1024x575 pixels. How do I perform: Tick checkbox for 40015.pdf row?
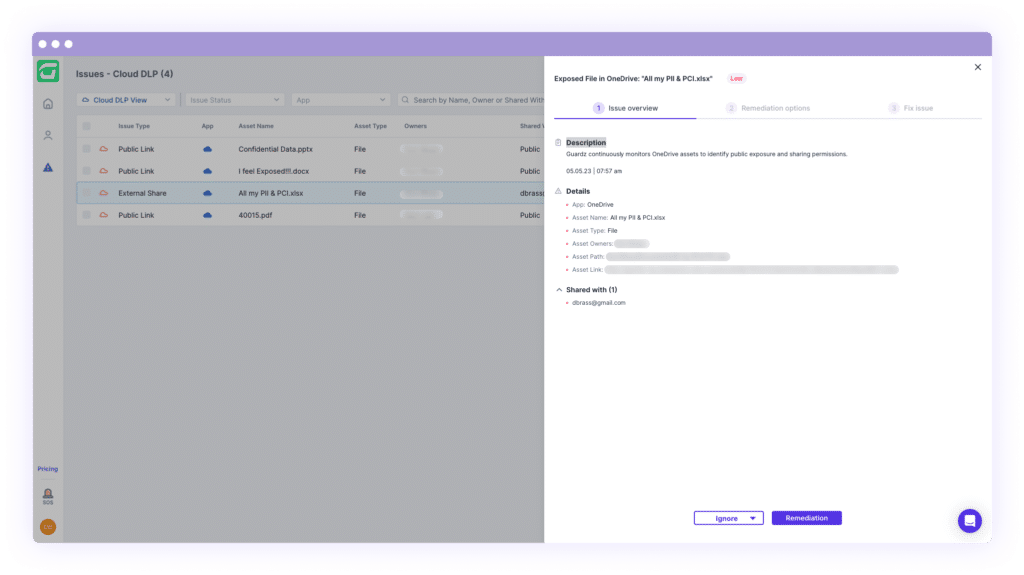86,215
